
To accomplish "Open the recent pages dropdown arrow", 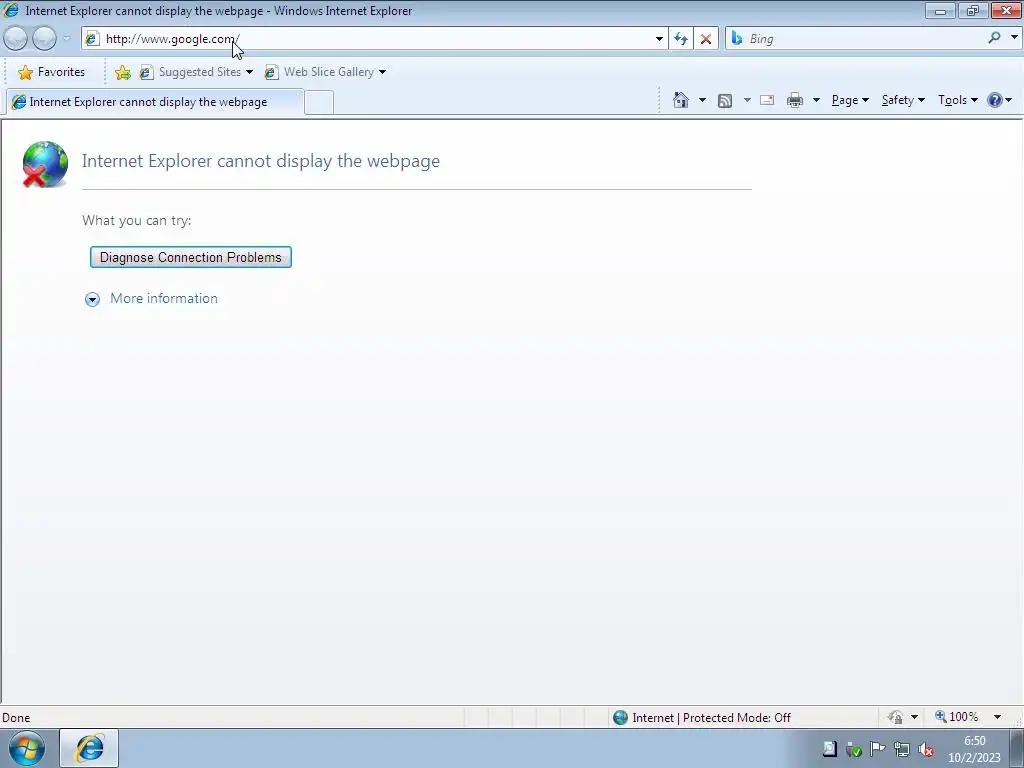I will (x=66, y=39).
